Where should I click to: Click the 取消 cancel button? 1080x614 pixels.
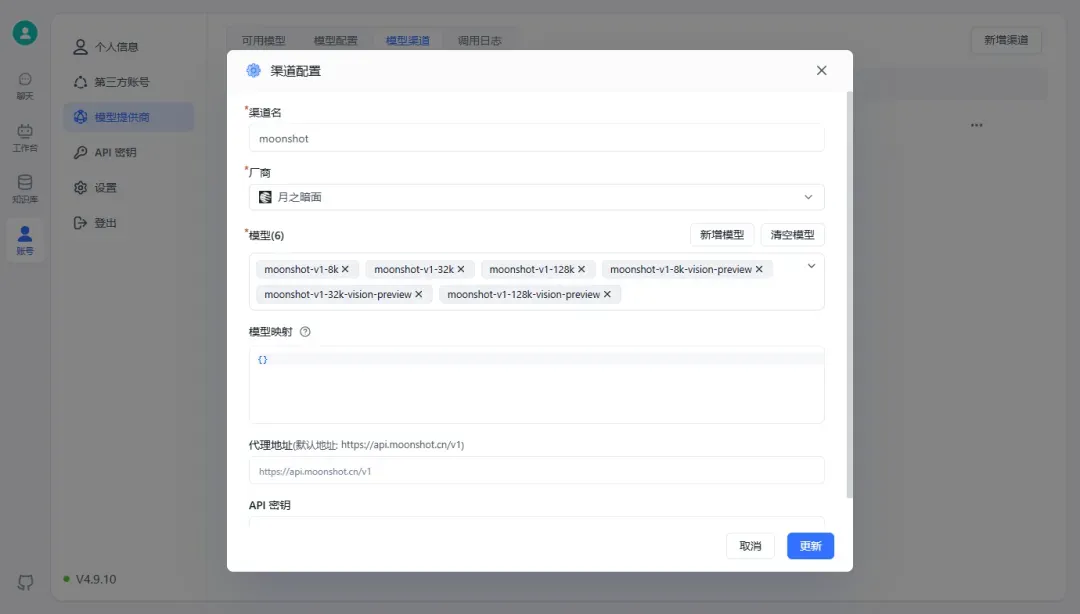pyautogui.click(x=750, y=546)
